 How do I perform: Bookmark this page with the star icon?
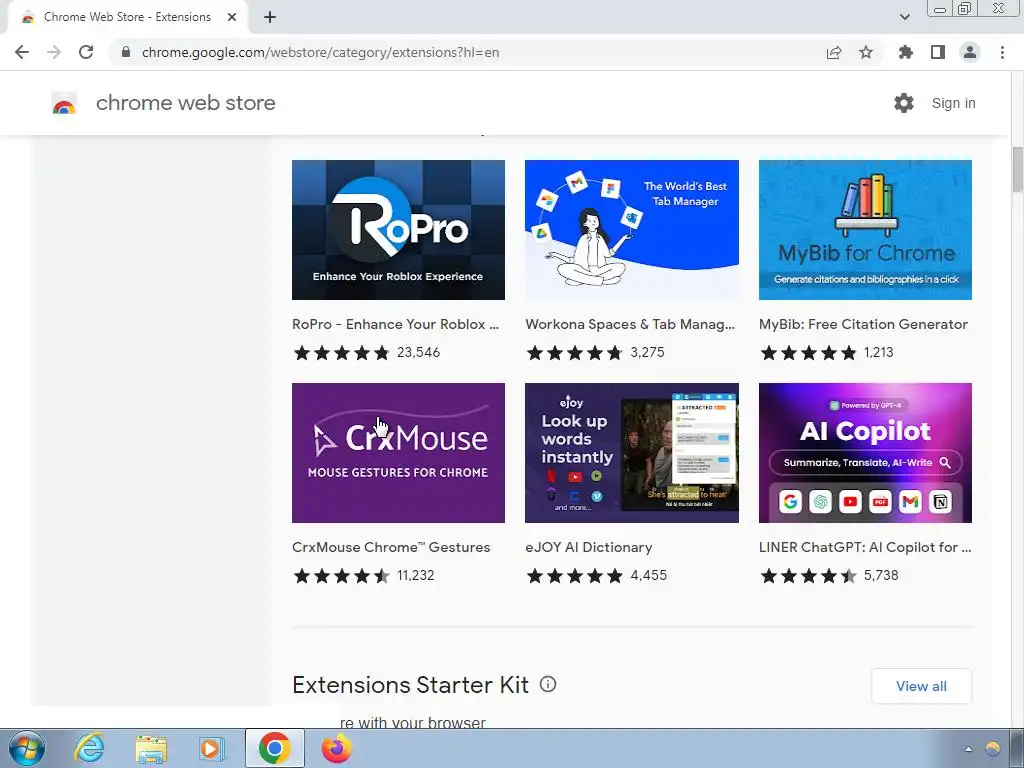866,52
